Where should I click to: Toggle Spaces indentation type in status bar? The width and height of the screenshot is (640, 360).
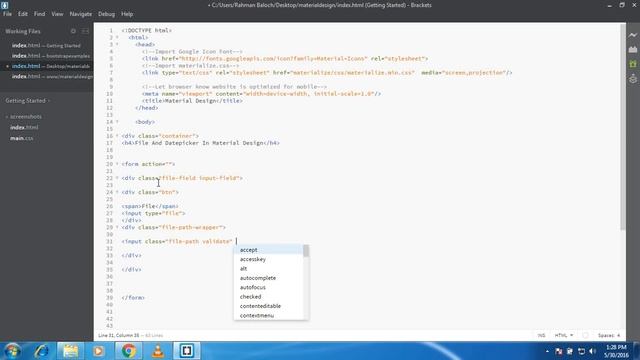coord(606,335)
